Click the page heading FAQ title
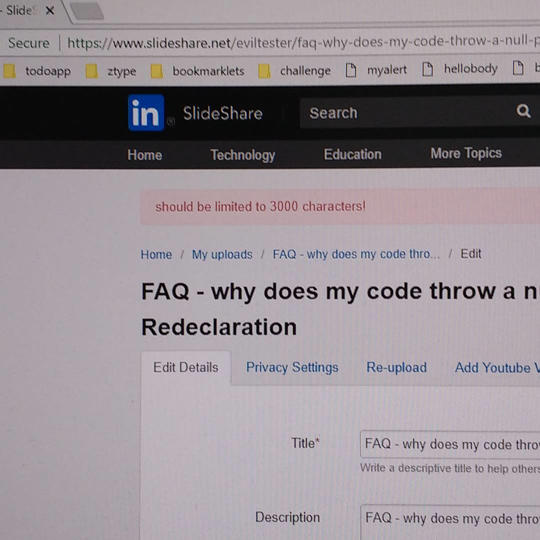 point(340,309)
